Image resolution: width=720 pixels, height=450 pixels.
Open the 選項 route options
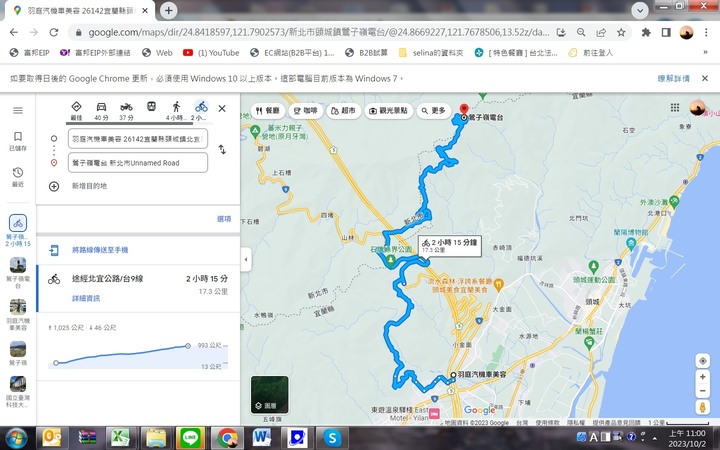coord(224,219)
